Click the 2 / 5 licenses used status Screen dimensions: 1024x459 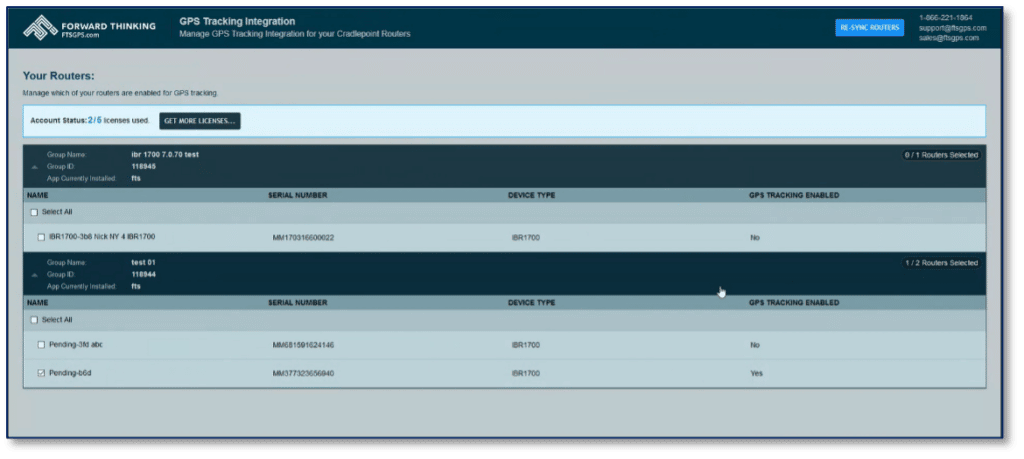point(90,121)
